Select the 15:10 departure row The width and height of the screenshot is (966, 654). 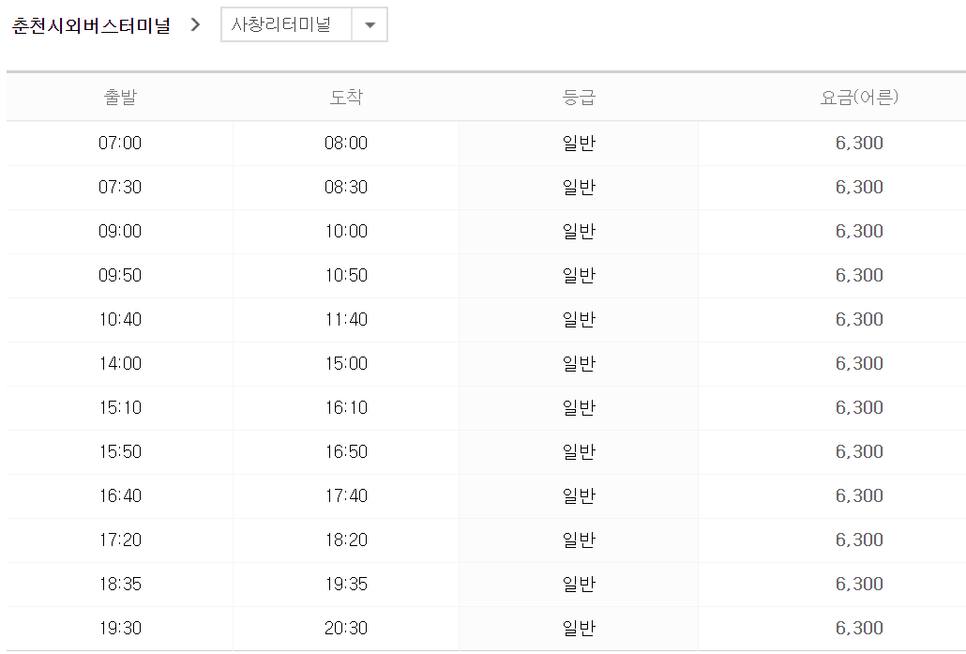(120, 407)
